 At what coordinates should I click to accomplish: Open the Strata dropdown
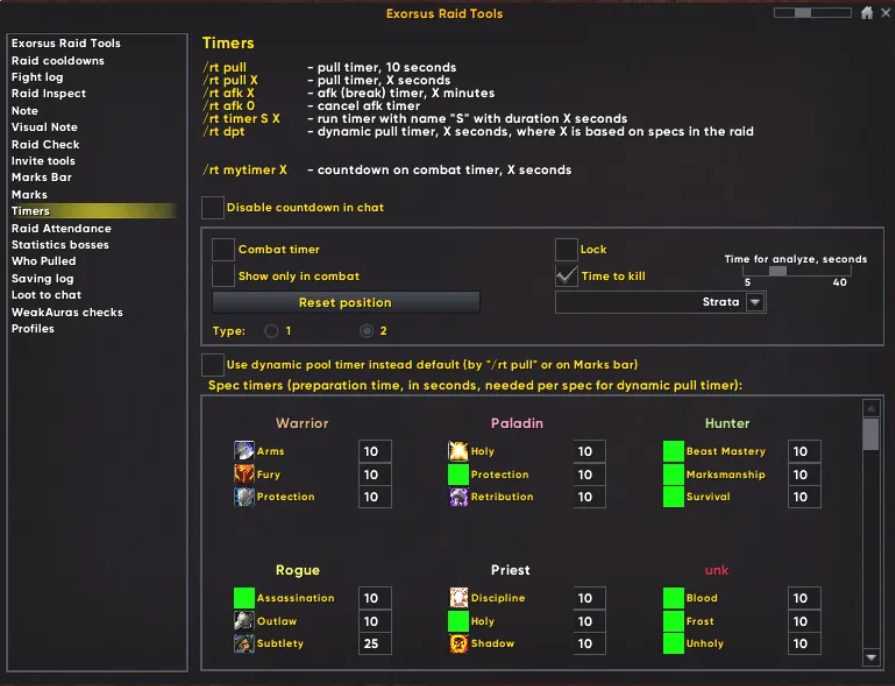click(x=755, y=302)
